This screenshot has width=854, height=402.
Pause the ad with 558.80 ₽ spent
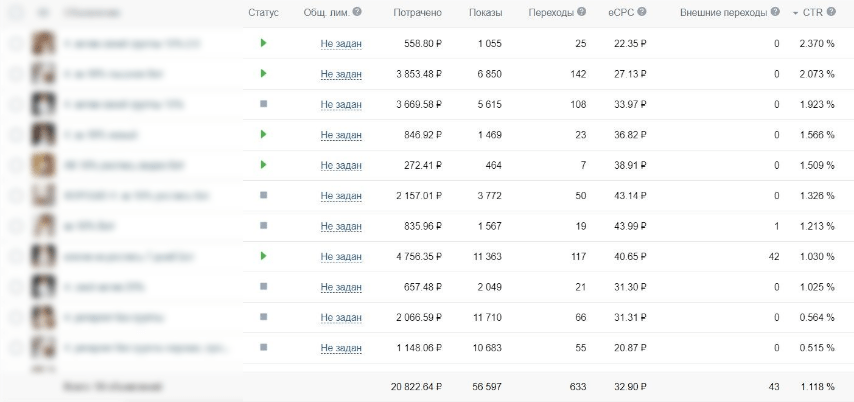click(x=264, y=42)
